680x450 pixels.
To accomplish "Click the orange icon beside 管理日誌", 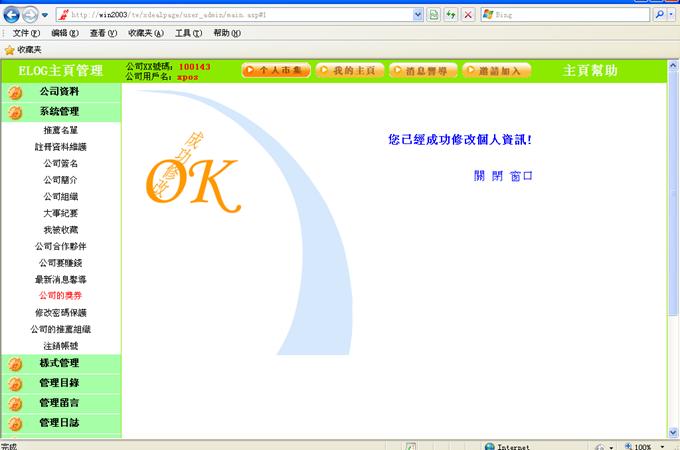I will [x=15, y=424].
